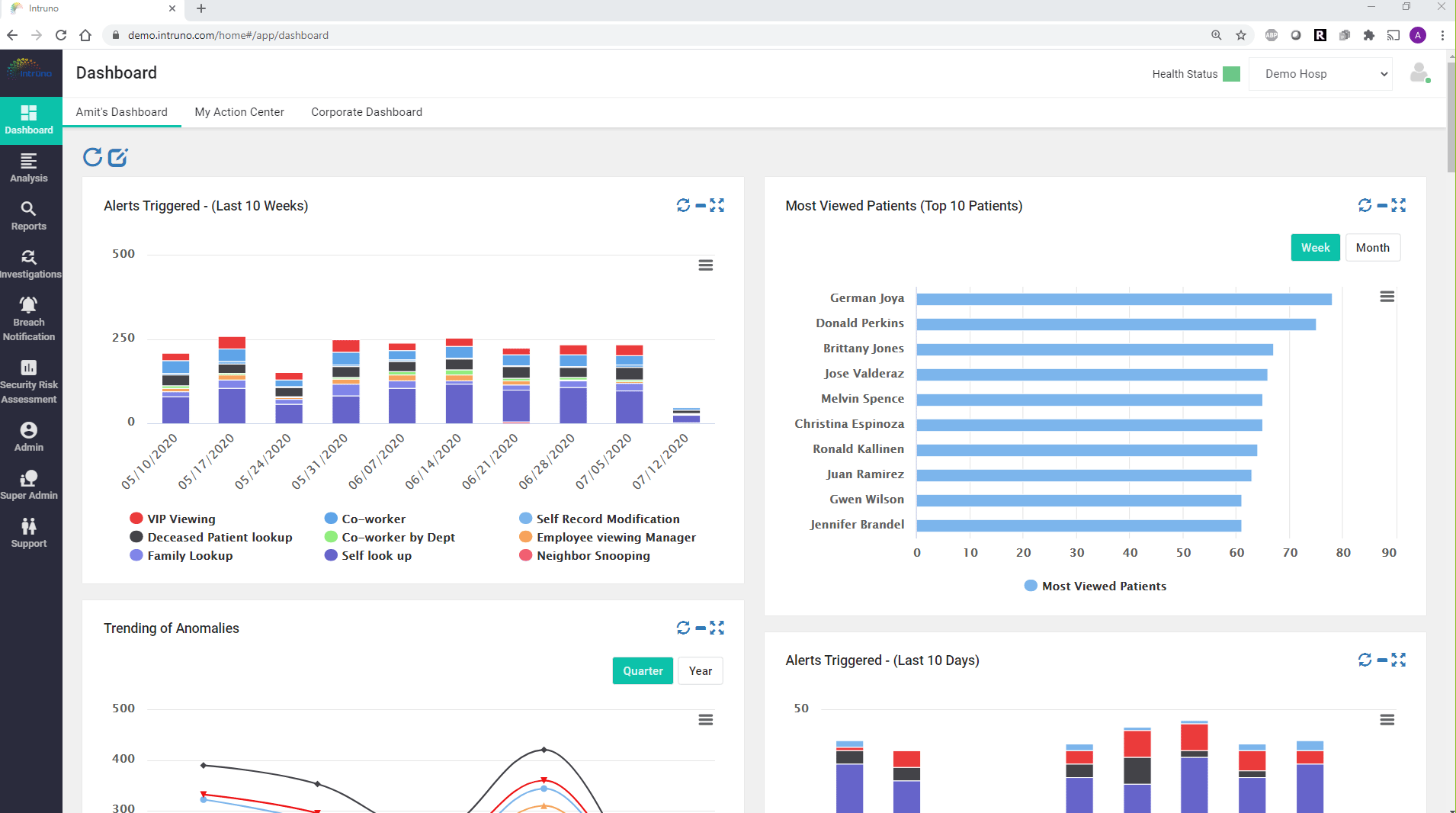Image resolution: width=1456 pixels, height=813 pixels.
Task: Open the Analysis sidebar section
Action: (29, 168)
